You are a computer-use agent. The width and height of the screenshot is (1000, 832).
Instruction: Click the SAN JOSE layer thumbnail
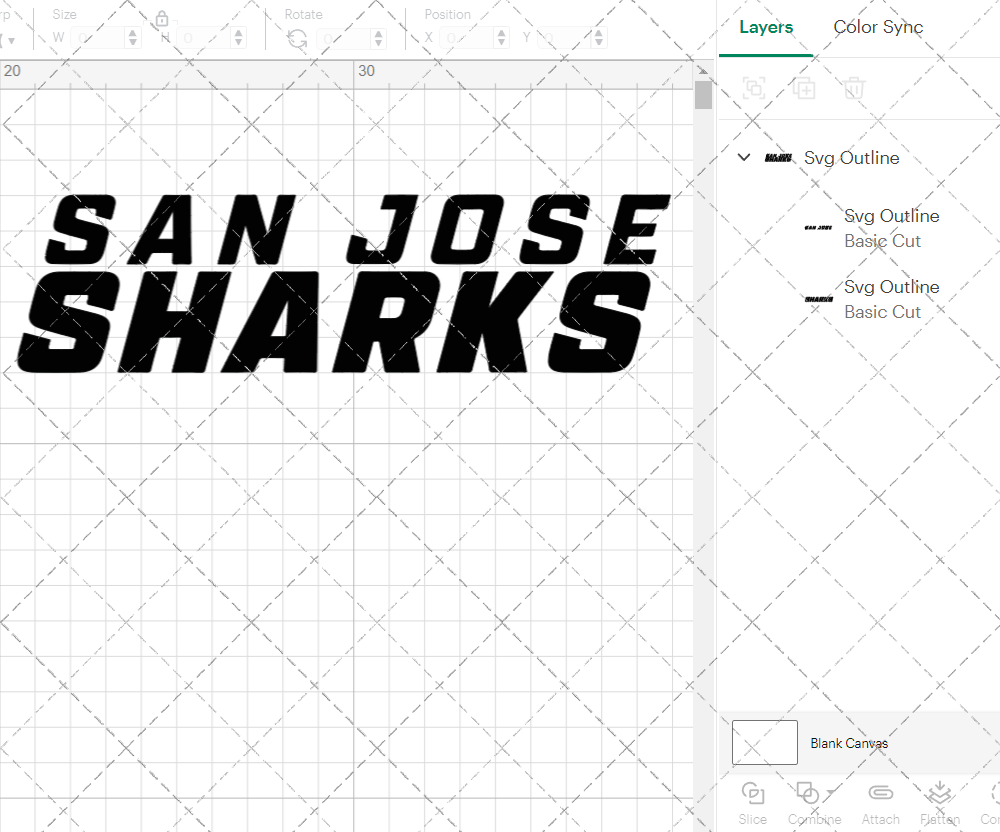(818, 228)
